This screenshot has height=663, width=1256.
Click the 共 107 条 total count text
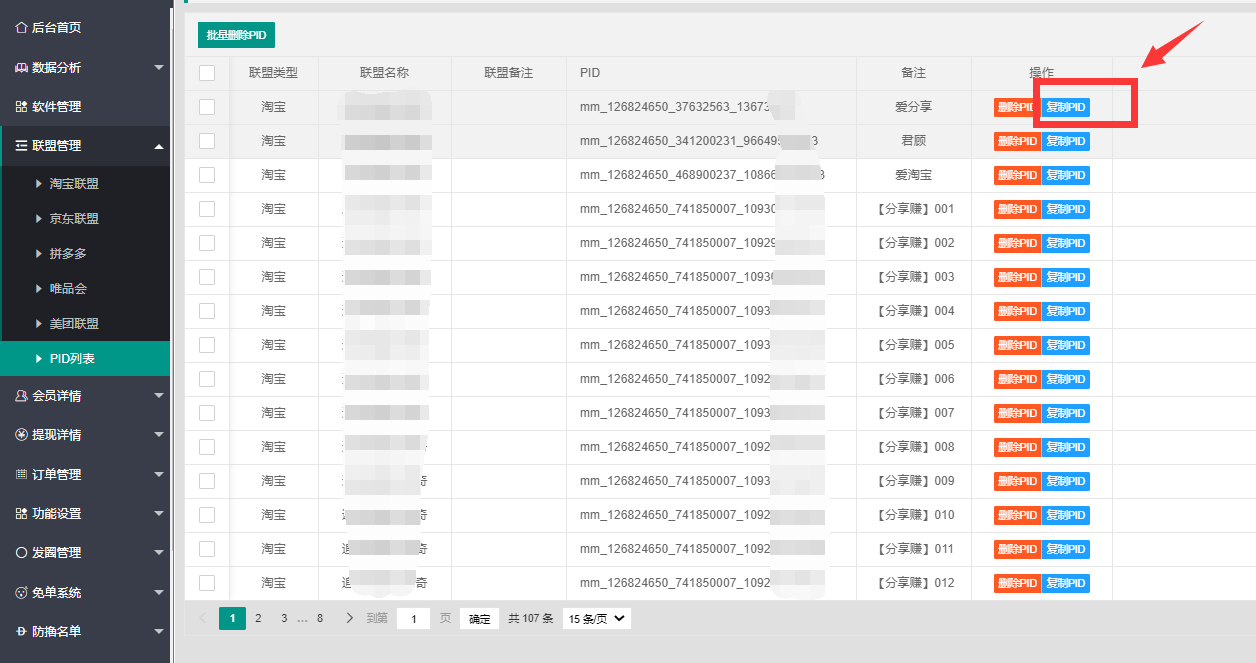[530, 619]
